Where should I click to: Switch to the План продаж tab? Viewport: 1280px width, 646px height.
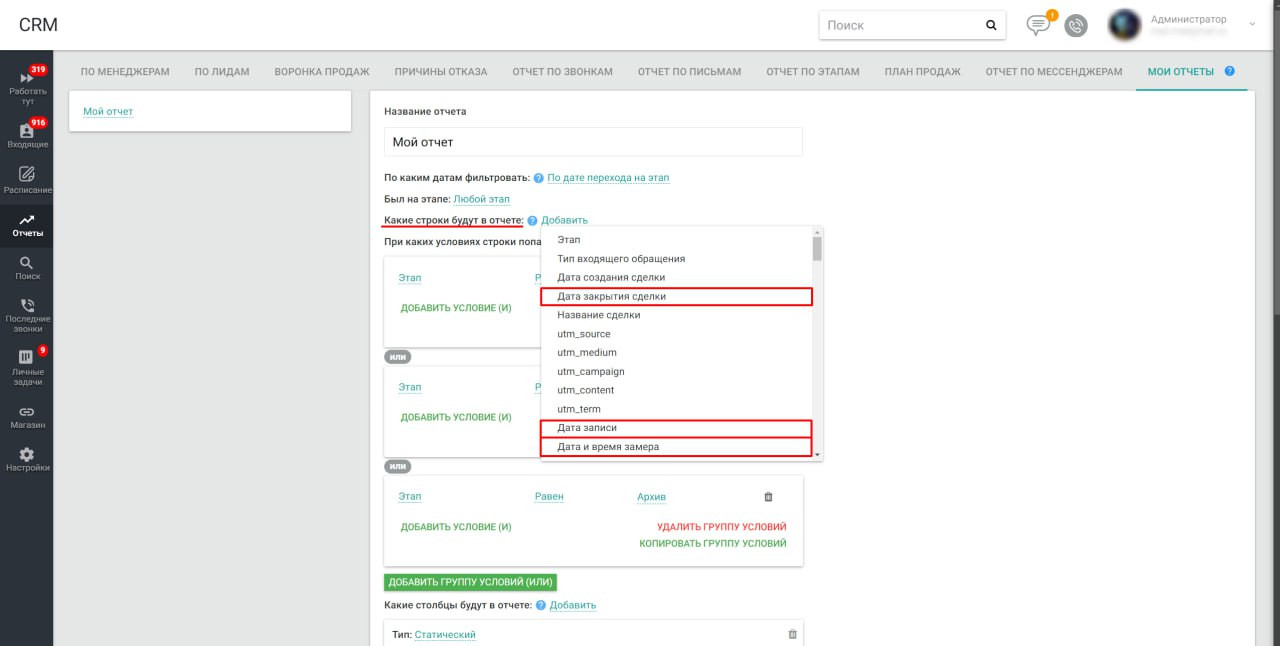(x=922, y=72)
